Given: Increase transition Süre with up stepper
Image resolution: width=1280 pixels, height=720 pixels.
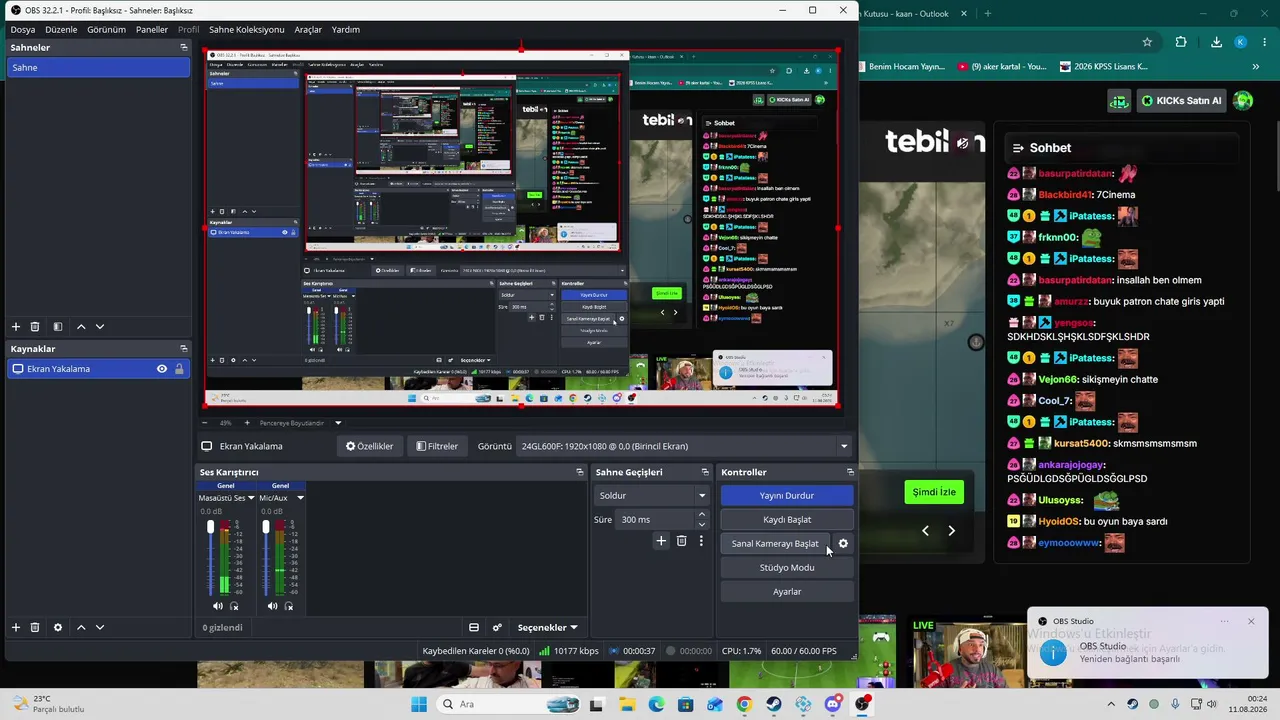Looking at the screenshot, I should click(702, 515).
